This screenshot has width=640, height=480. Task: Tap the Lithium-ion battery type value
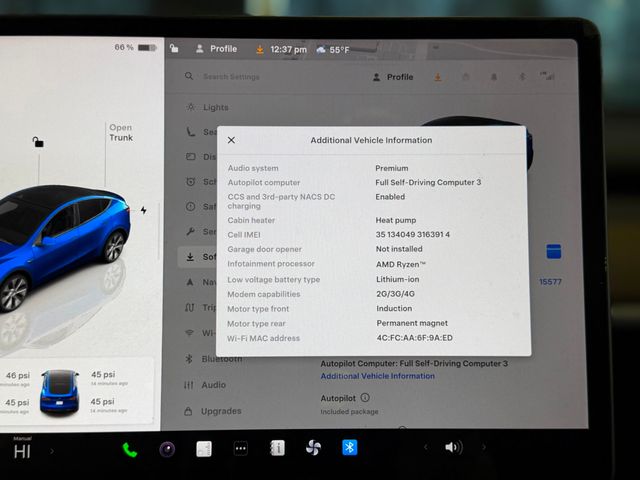click(398, 279)
